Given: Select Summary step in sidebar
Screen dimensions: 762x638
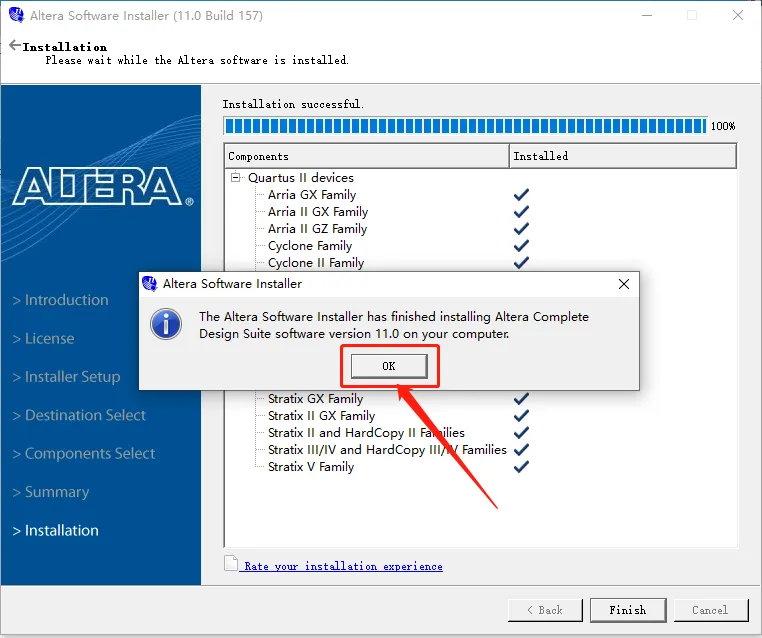Looking at the screenshot, I should 51,492.
